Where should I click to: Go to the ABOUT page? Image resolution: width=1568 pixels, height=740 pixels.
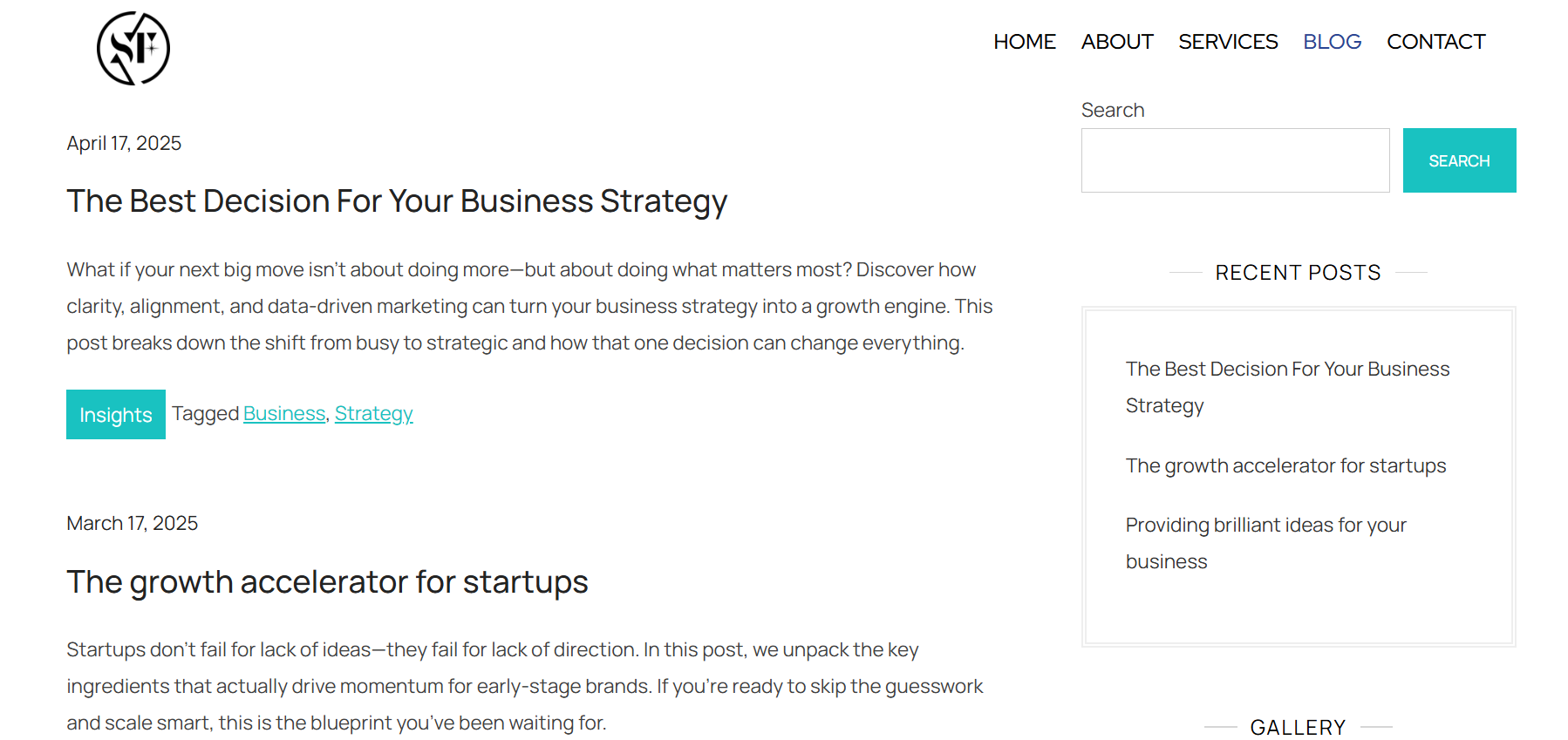1116,42
